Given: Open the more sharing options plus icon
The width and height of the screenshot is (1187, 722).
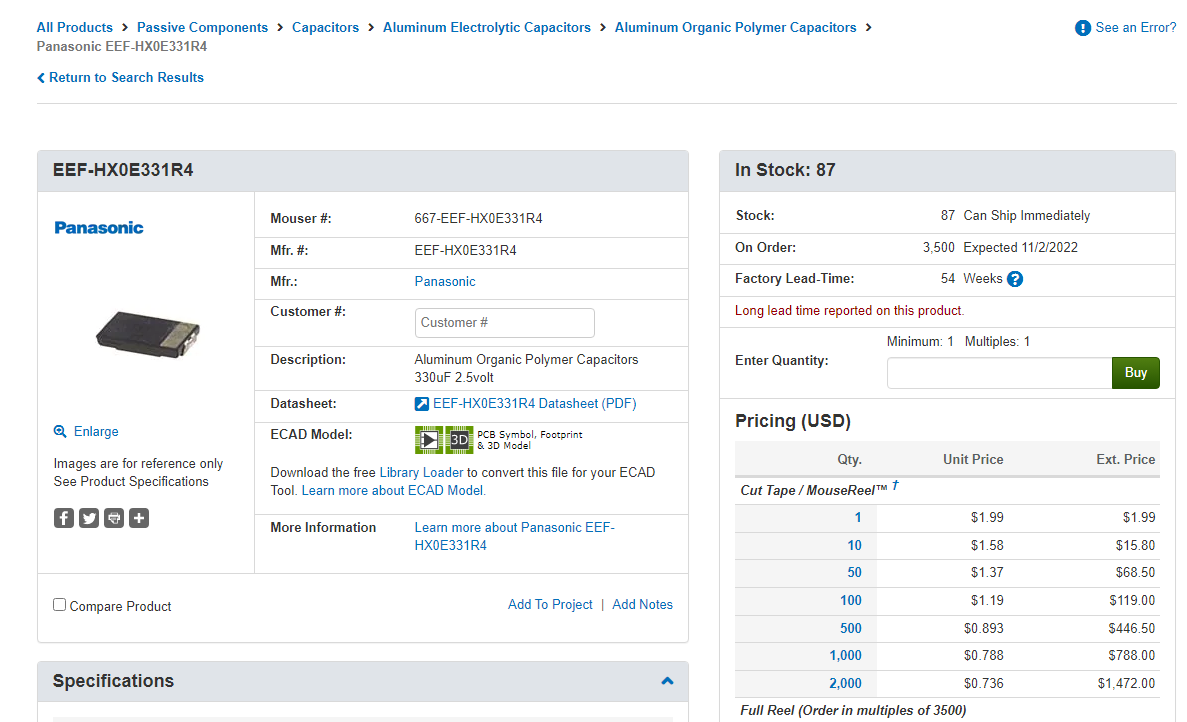Looking at the screenshot, I should [139, 518].
